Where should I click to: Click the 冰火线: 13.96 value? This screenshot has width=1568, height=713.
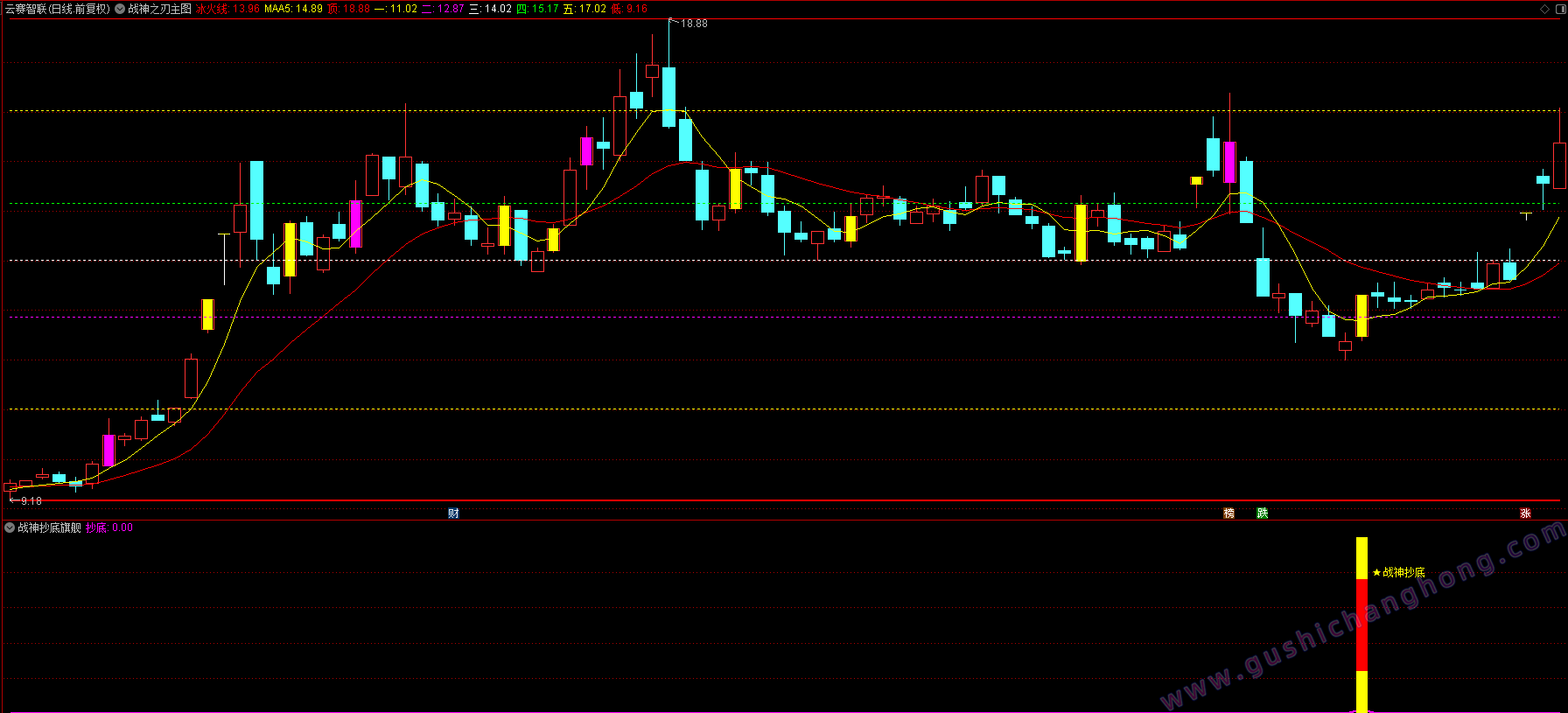tap(227, 9)
